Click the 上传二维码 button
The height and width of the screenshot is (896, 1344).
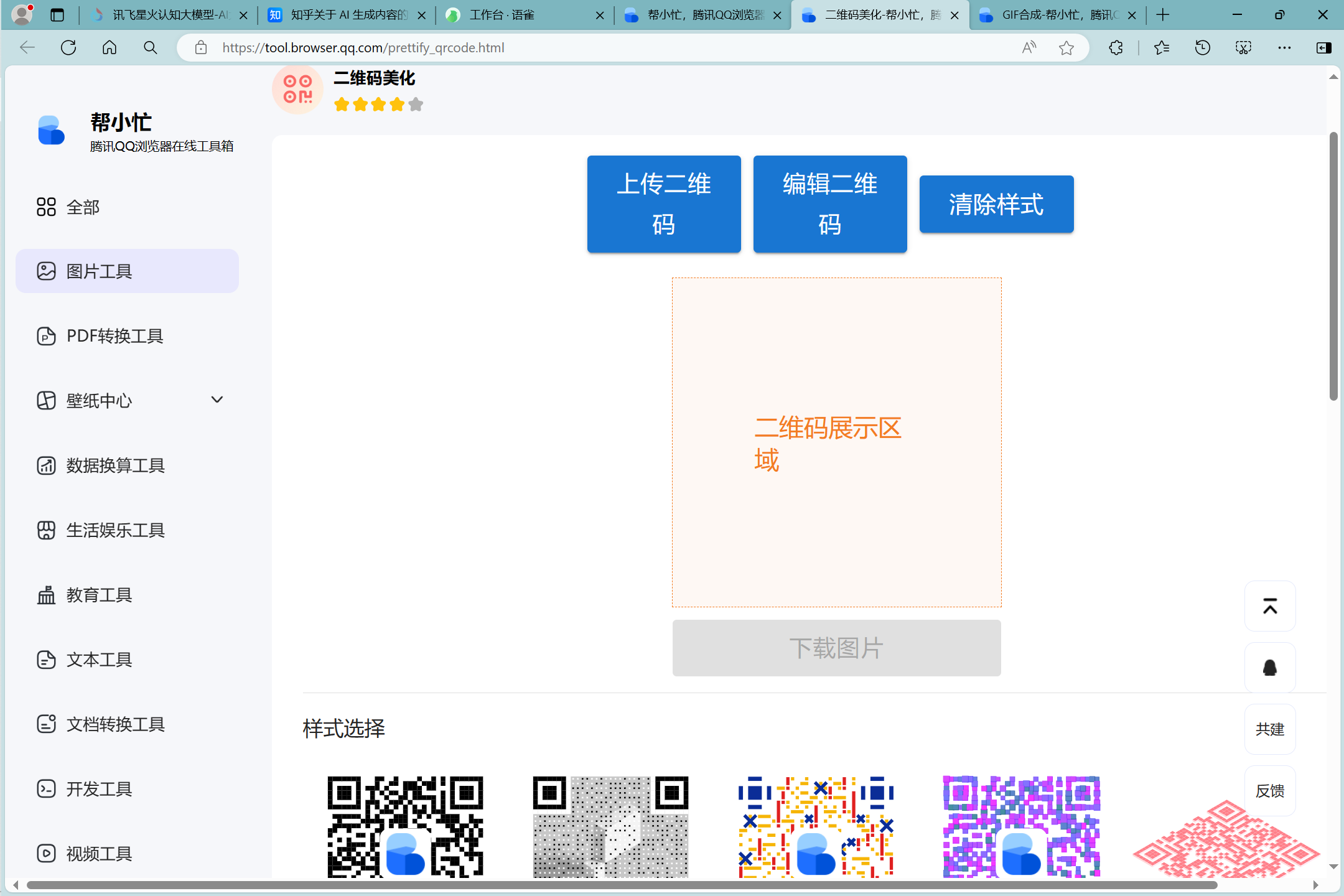point(664,204)
